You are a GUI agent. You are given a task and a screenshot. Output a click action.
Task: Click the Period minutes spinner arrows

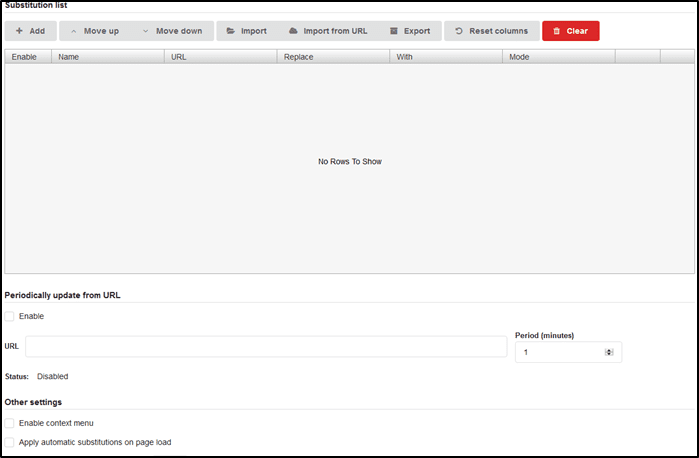coord(609,352)
